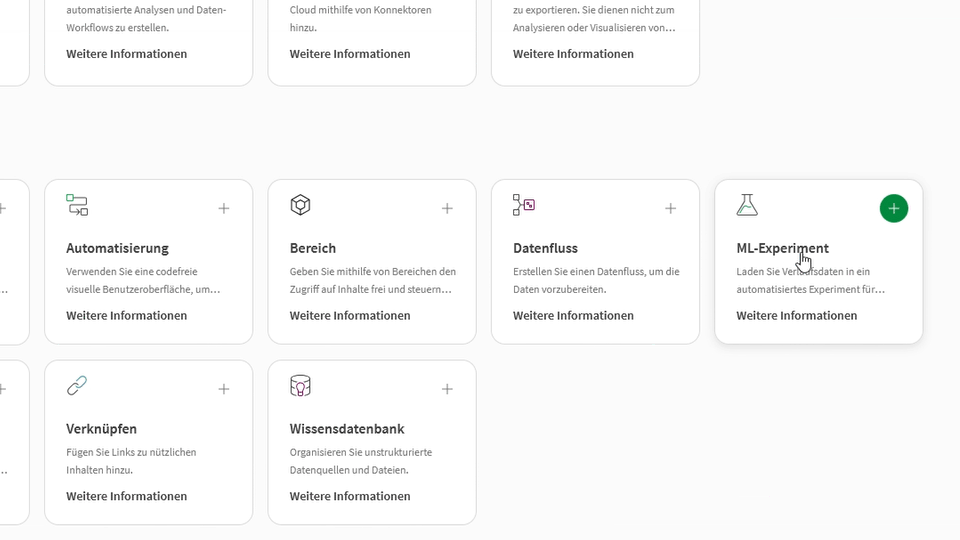Click the Verknüpfen chain link icon
Viewport: 960px width, 540px height.
(77, 386)
